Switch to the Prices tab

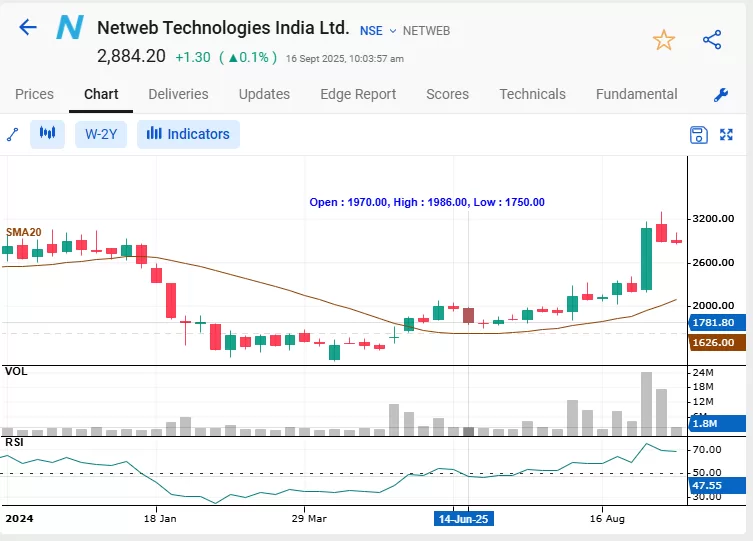coord(34,94)
